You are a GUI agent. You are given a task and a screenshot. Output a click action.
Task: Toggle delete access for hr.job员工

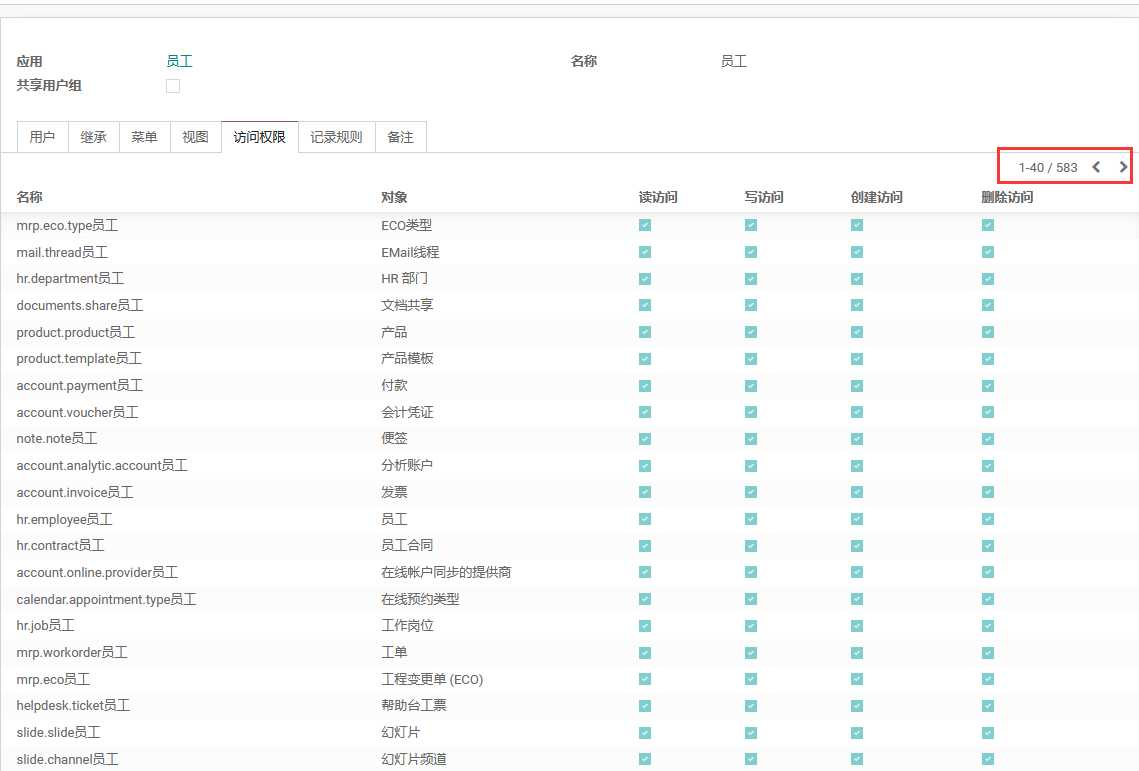pos(988,626)
